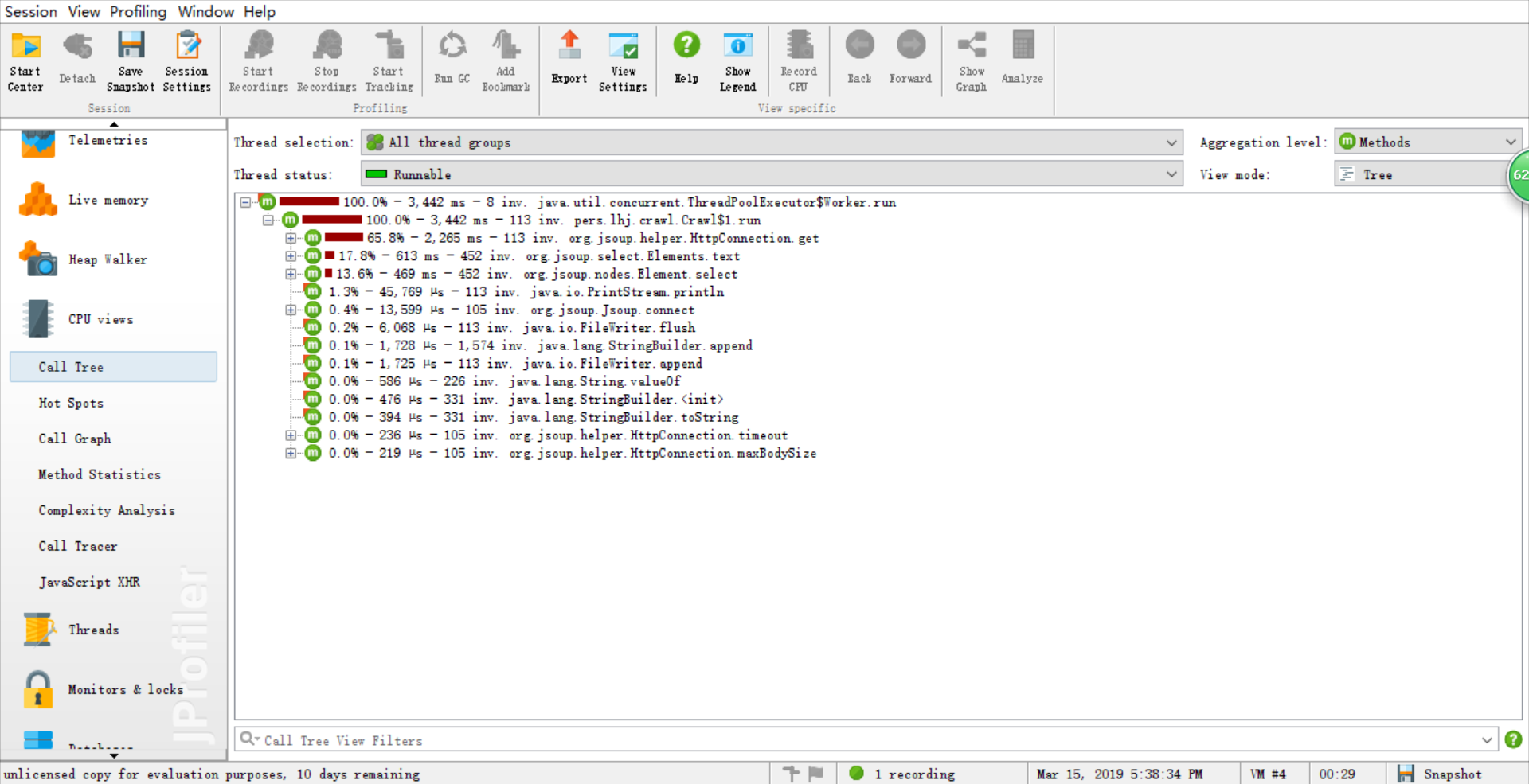Viewport: 1529px width, 784px height.
Task: Click the green help icon beside the filter box
Action: 1513,739
